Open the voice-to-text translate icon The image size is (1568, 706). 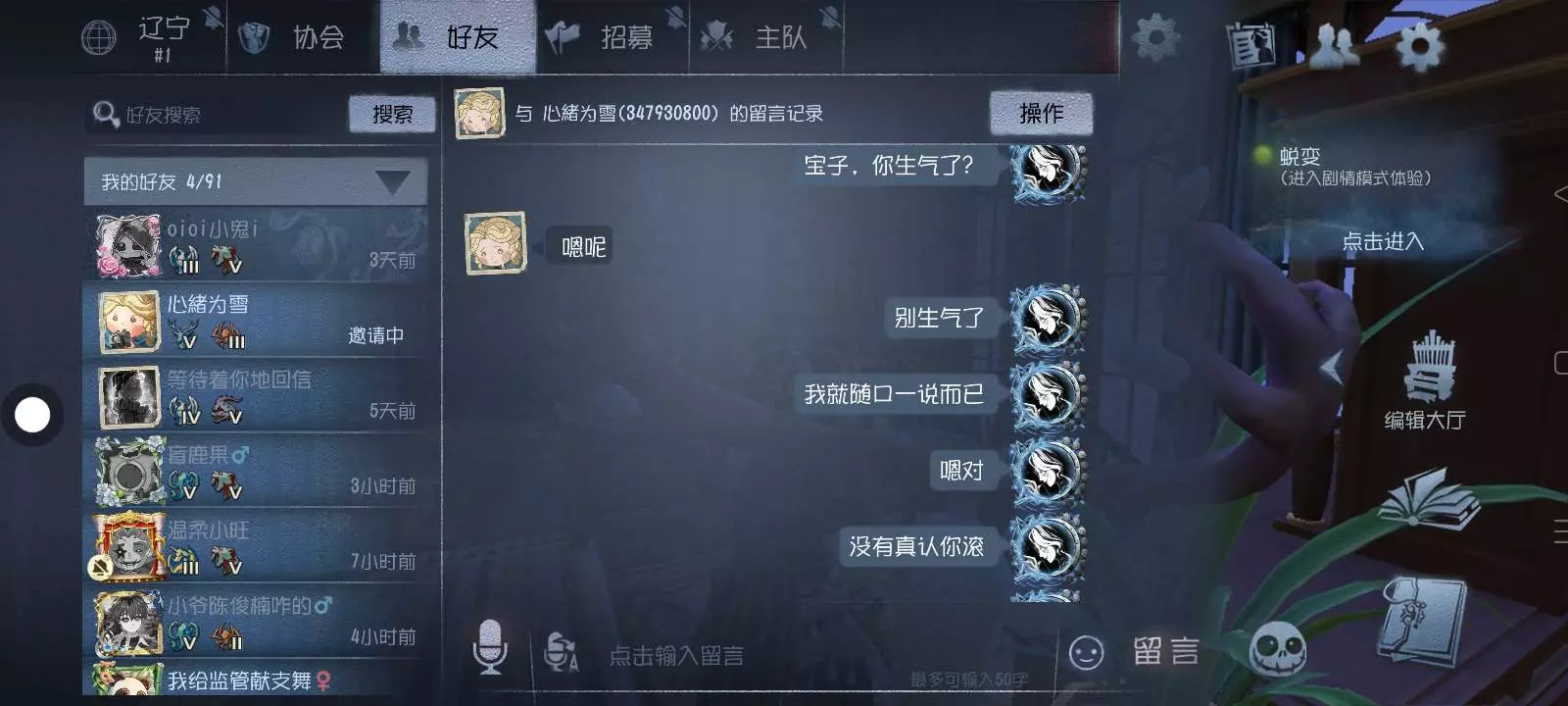click(x=561, y=652)
